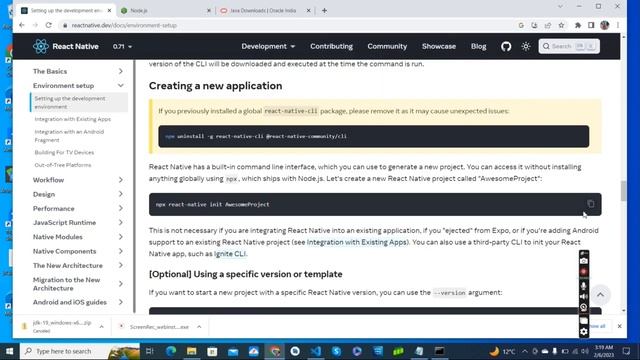Open Building For TV Devices page

point(64,153)
